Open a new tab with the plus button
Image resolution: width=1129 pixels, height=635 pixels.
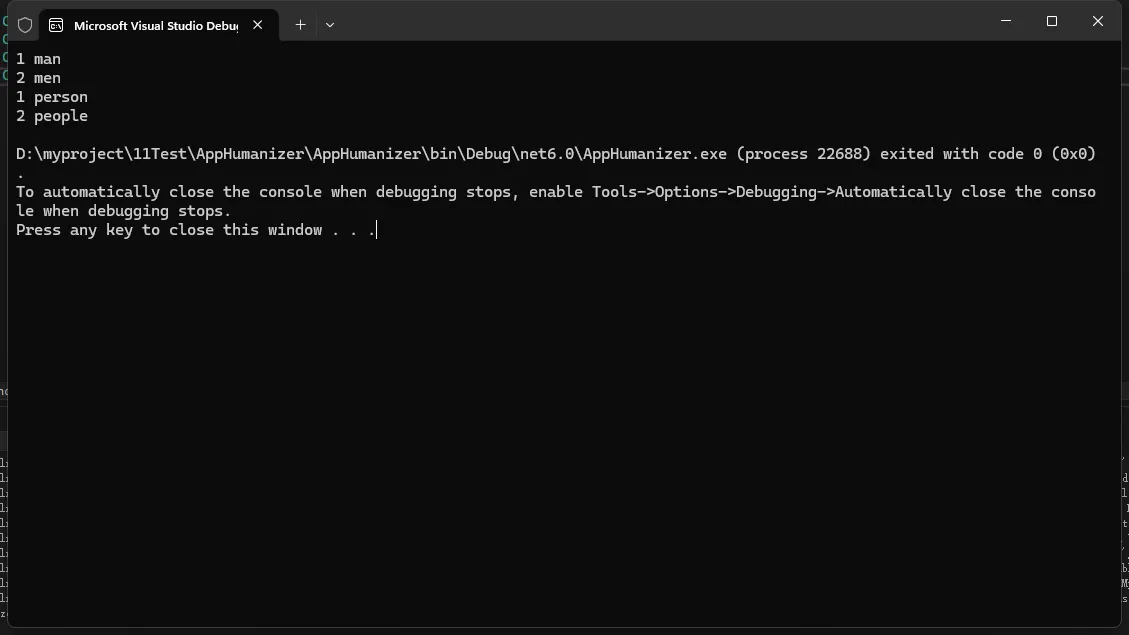(x=300, y=25)
